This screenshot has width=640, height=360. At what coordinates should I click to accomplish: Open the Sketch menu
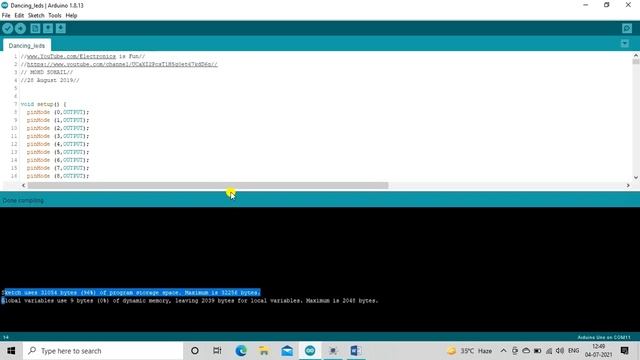[x=36, y=16]
